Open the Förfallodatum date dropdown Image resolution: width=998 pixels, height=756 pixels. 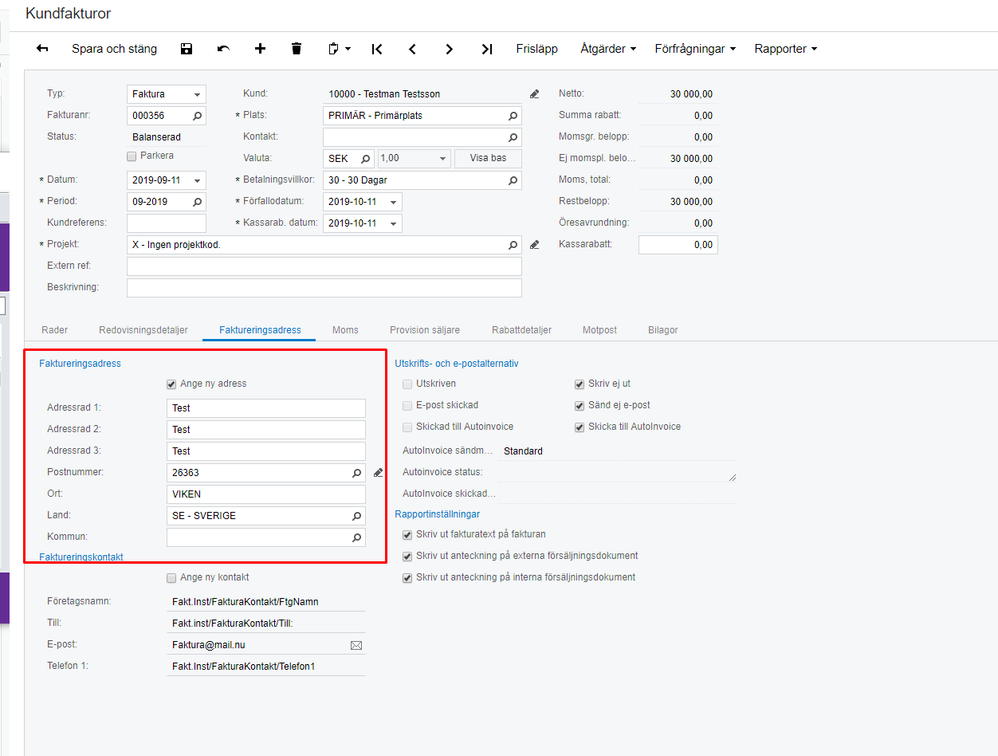tap(393, 202)
